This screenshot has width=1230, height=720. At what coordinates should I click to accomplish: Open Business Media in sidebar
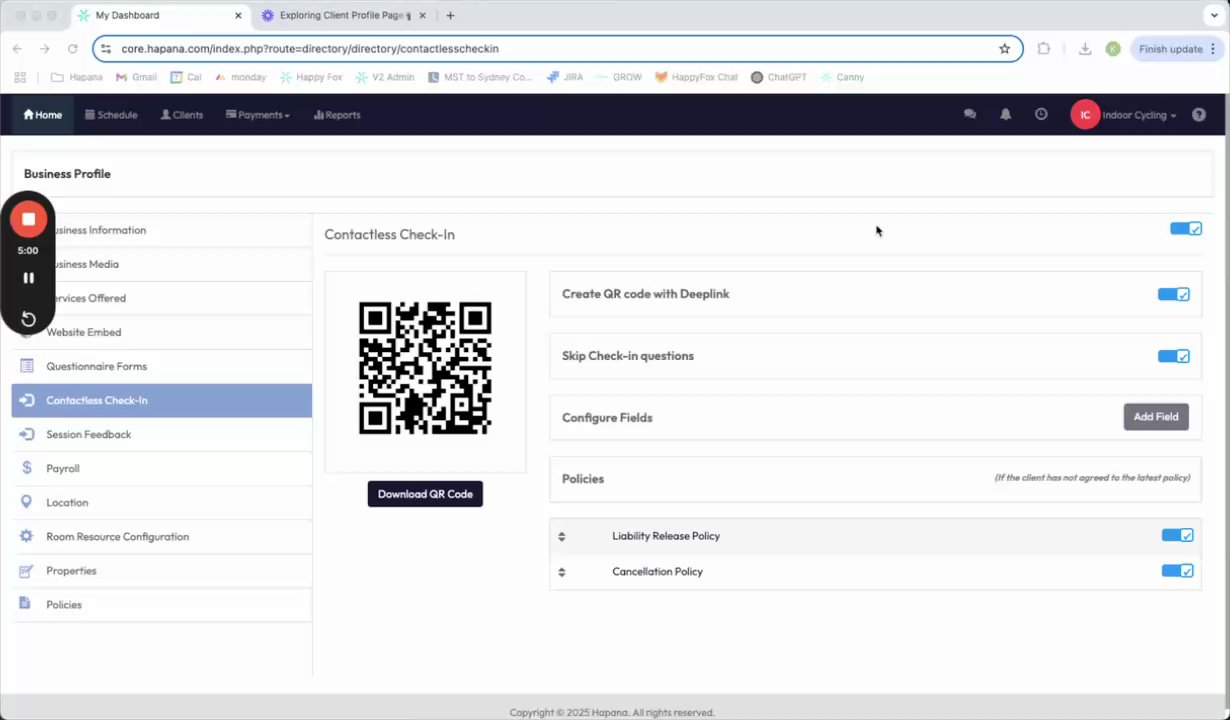(x=162, y=264)
